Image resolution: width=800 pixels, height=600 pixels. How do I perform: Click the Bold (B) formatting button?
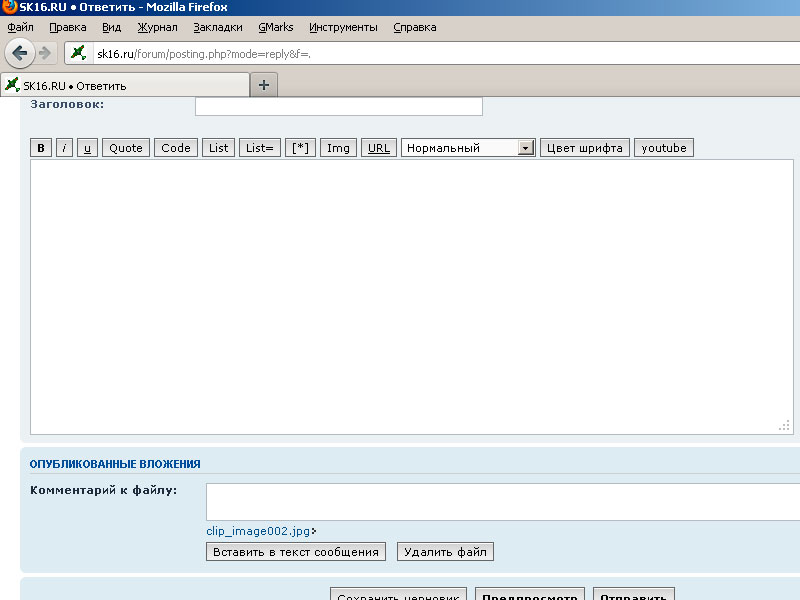point(41,148)
